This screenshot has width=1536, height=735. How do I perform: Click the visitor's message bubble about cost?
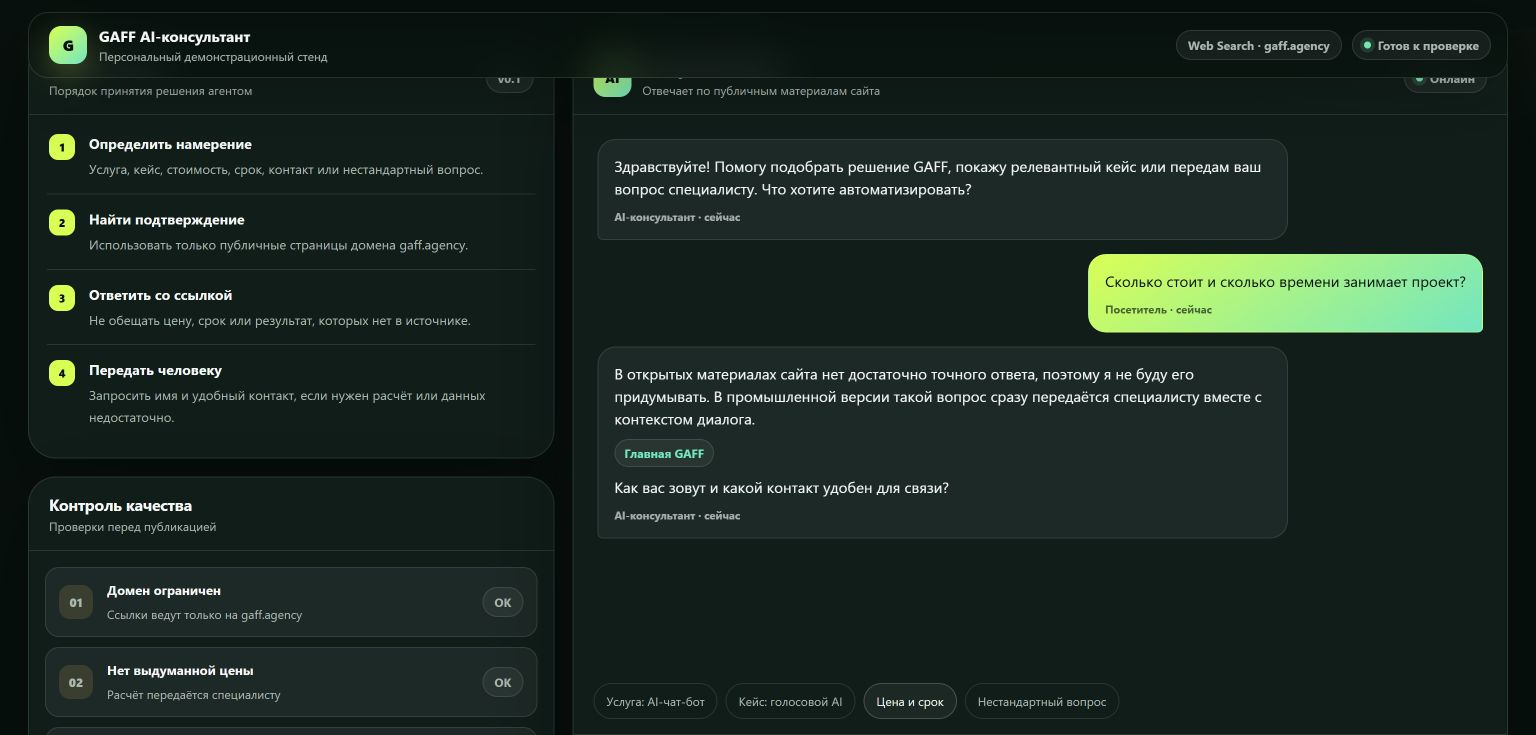pos(1285,293)
